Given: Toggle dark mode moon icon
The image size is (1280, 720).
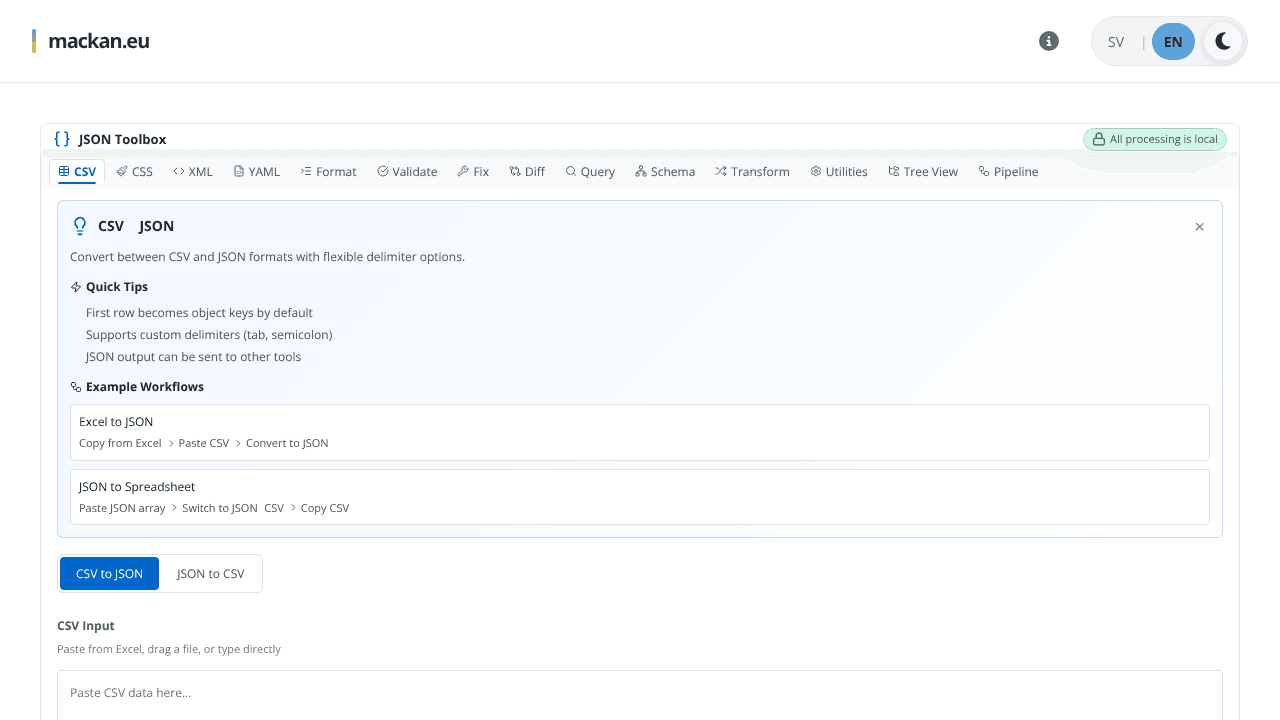Looking at the screenshot, I should (x=1223, y=41).
